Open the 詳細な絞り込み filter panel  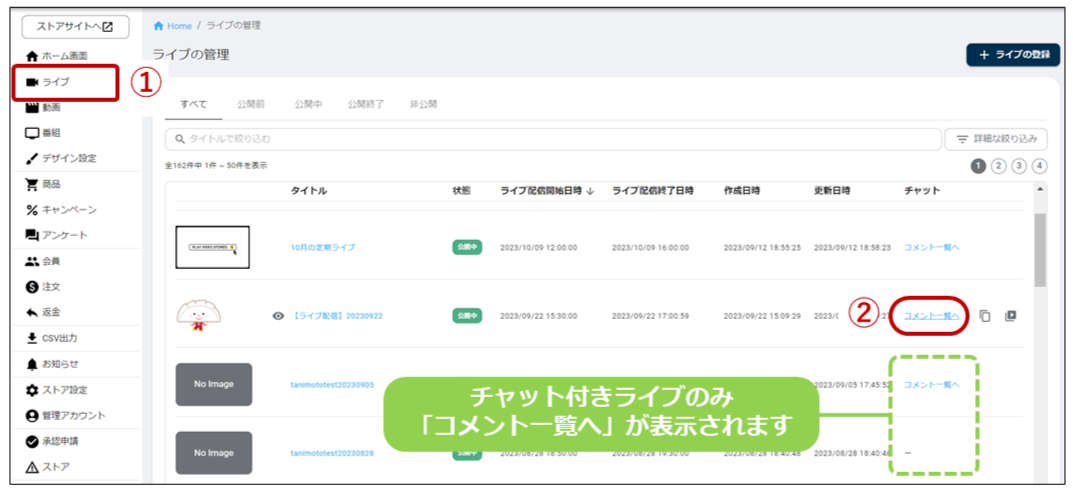point(996,139)
